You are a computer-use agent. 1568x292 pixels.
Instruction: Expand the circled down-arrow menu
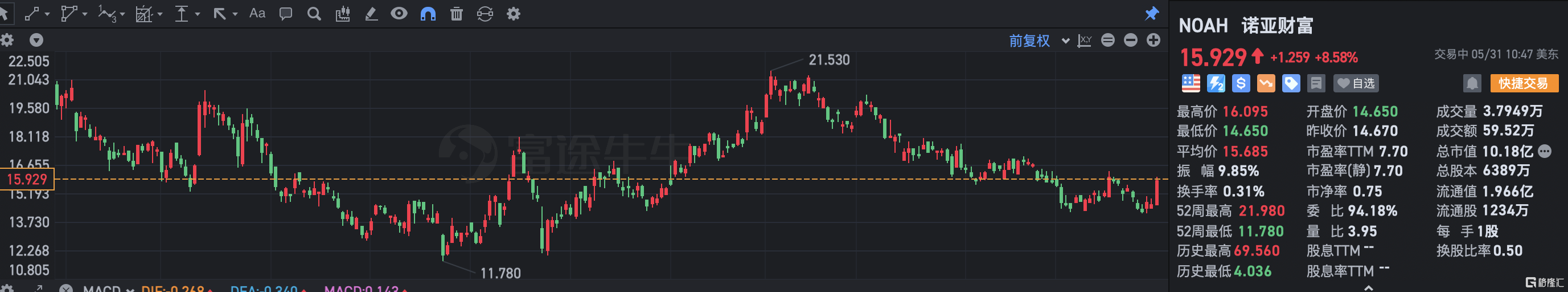[36, 40]
